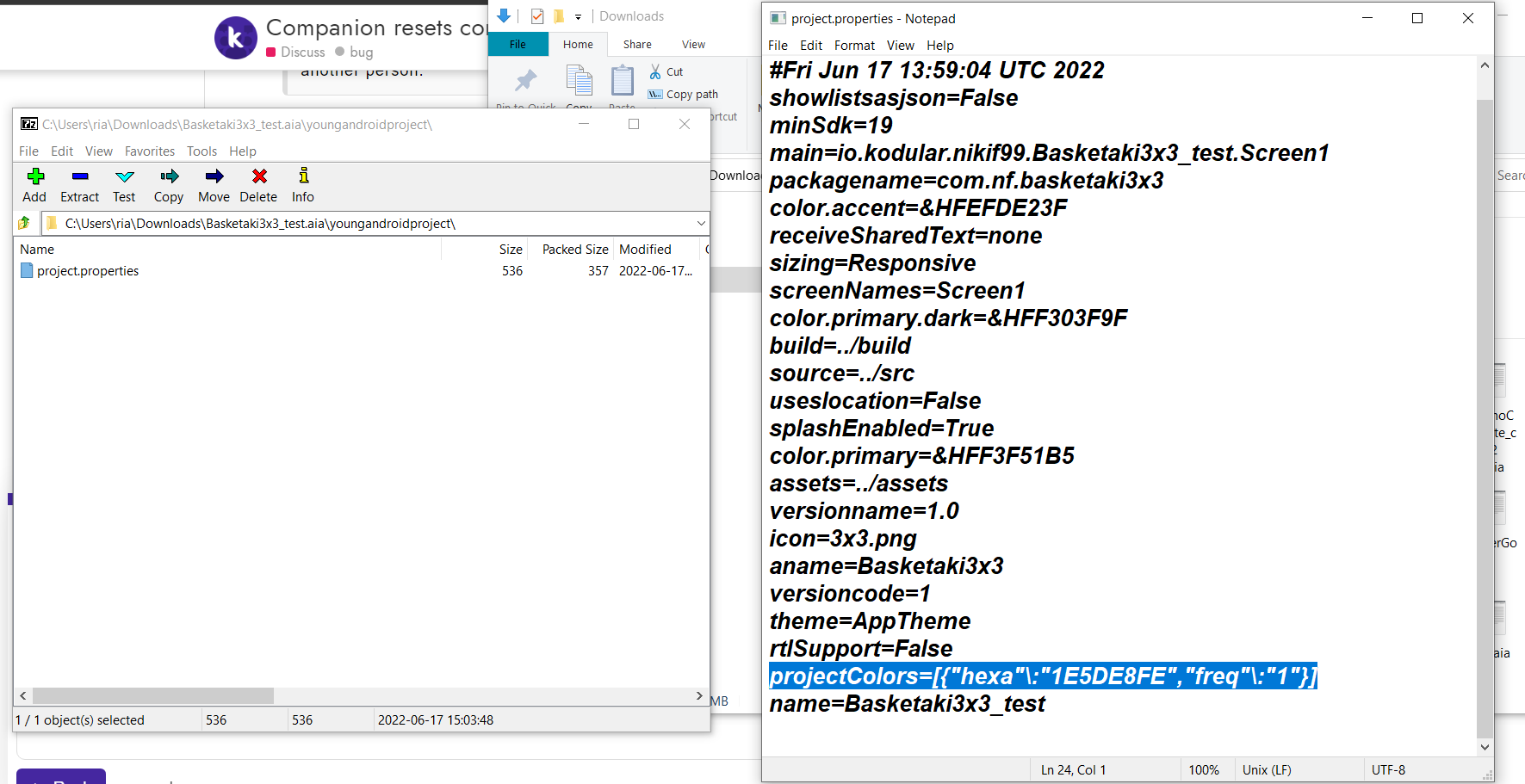Open the bug tag link

[354, 52]
